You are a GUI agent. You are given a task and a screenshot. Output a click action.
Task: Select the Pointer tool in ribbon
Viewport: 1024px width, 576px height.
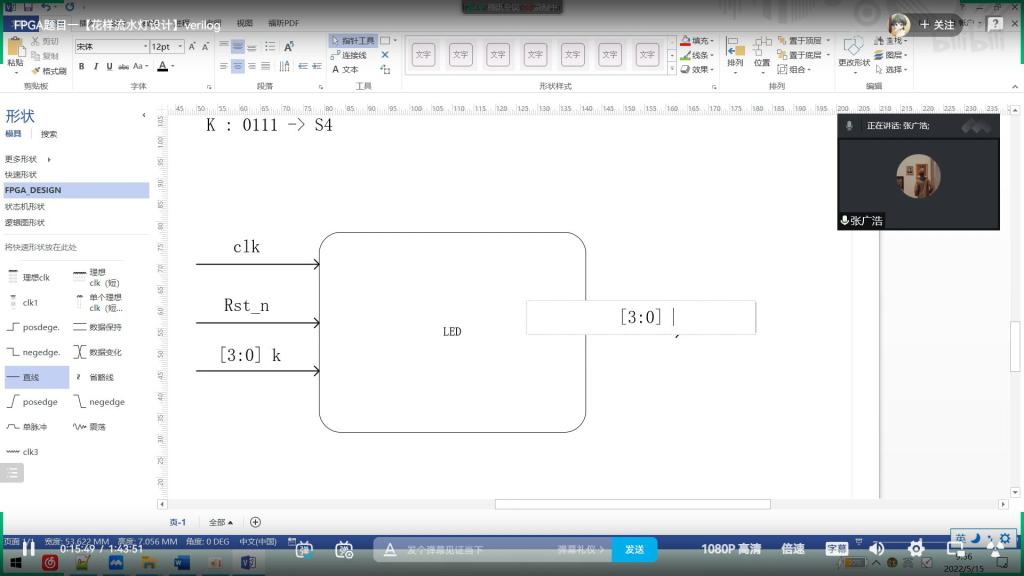coord(352,41)
